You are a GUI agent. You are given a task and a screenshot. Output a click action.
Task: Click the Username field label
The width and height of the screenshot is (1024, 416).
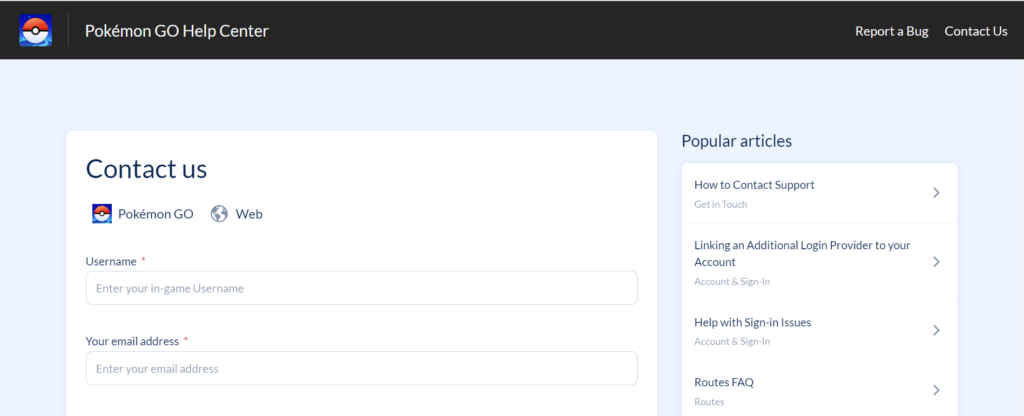coord(111,261)
